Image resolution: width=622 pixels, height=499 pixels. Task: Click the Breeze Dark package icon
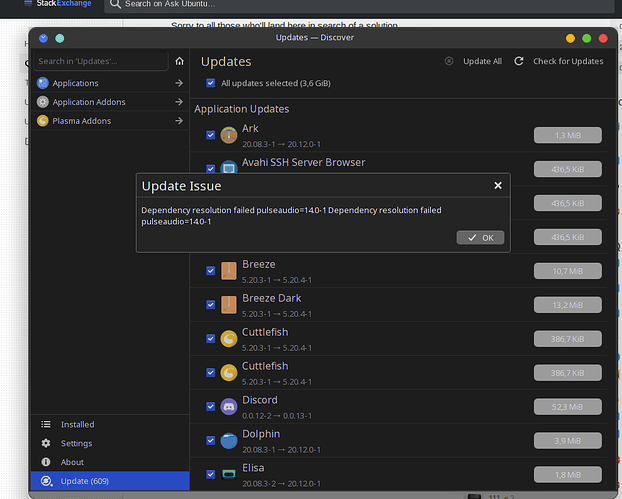228,305
